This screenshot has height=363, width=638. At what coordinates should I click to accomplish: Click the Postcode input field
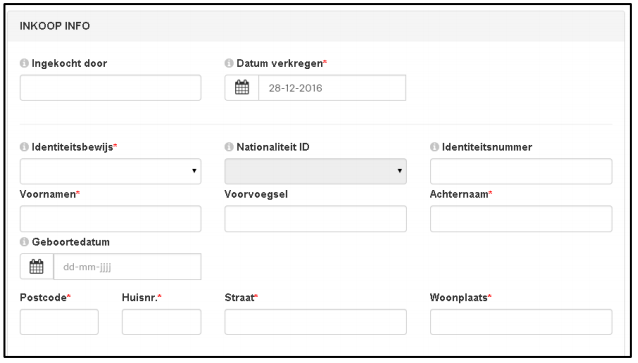point(59,322)
